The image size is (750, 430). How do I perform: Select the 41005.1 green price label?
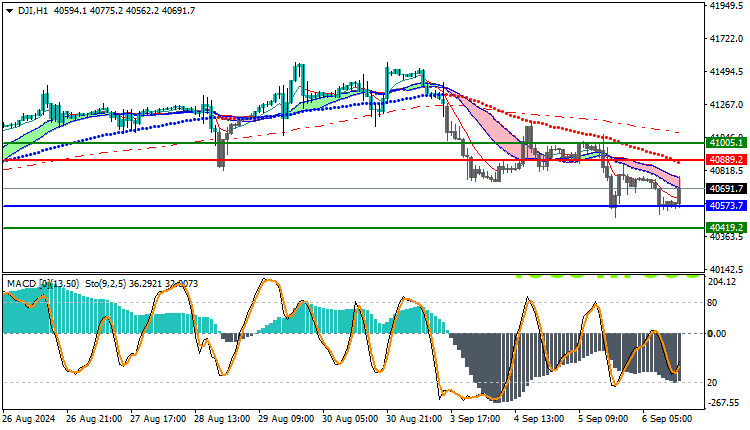pos(726,143)
